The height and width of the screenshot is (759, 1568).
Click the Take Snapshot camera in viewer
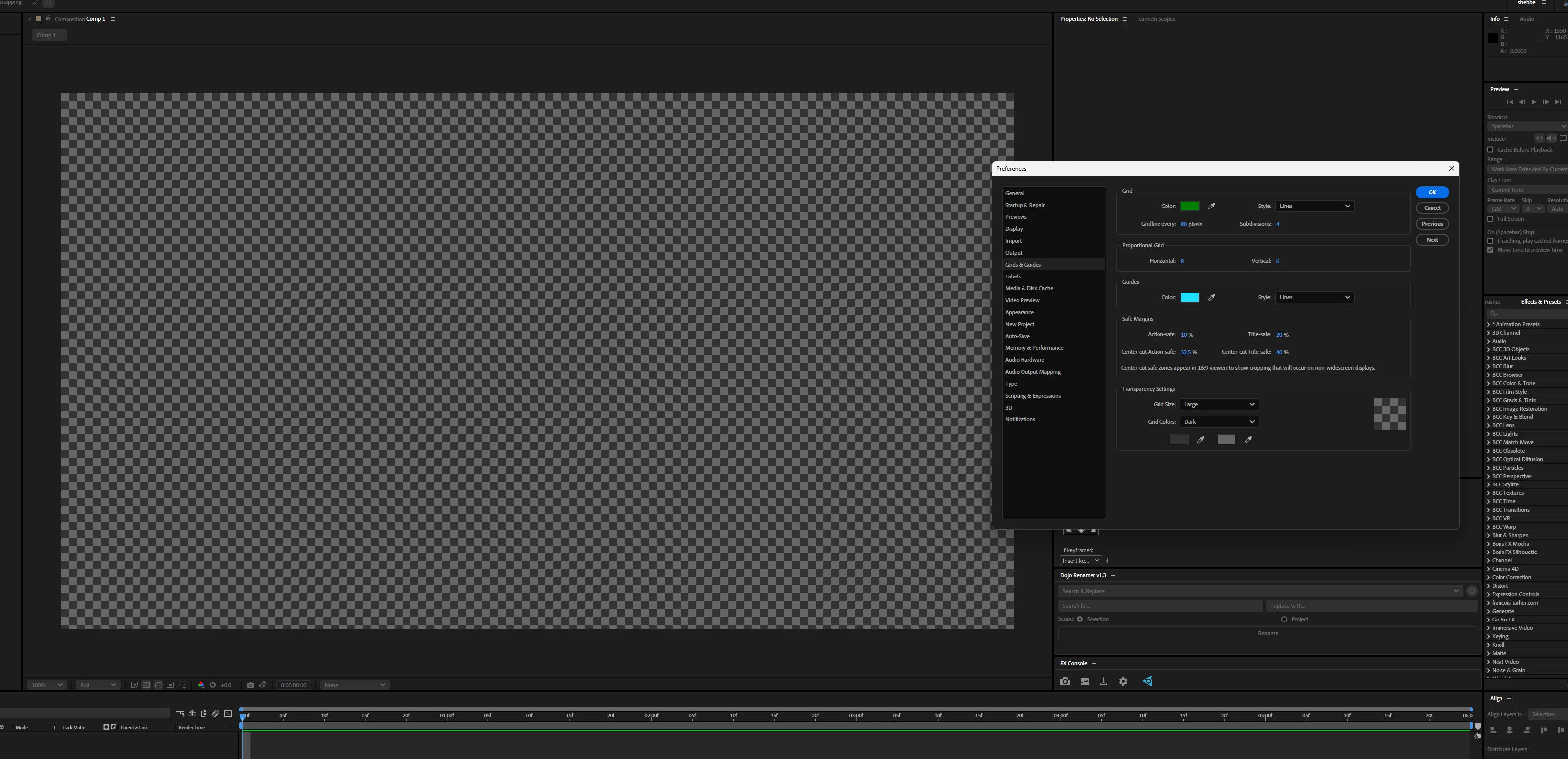pos(250,685)
